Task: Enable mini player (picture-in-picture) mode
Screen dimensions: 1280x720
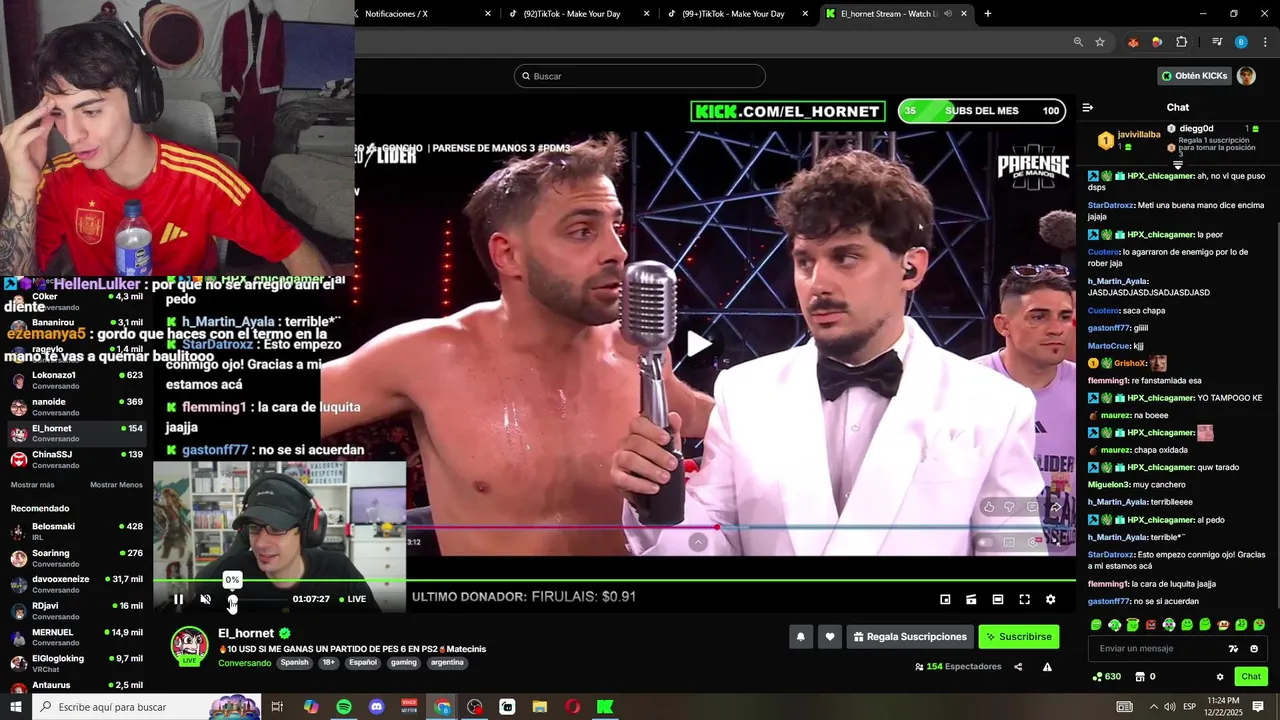Action: click(x=945, y=599)
